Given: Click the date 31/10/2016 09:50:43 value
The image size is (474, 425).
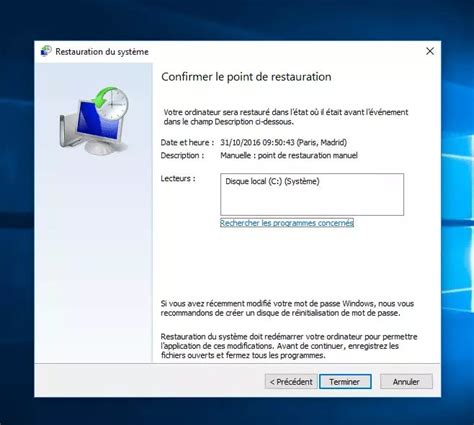Looking at the screenshot, I should coord(283,142).
